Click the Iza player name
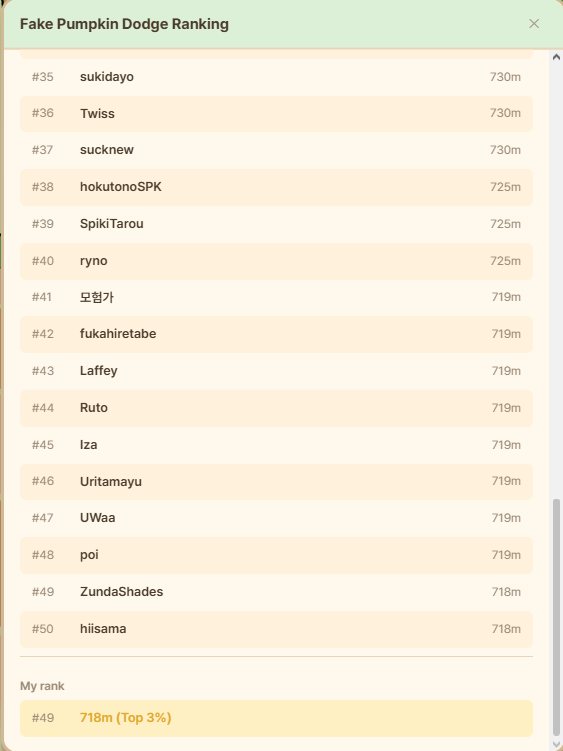 [89, 444]
